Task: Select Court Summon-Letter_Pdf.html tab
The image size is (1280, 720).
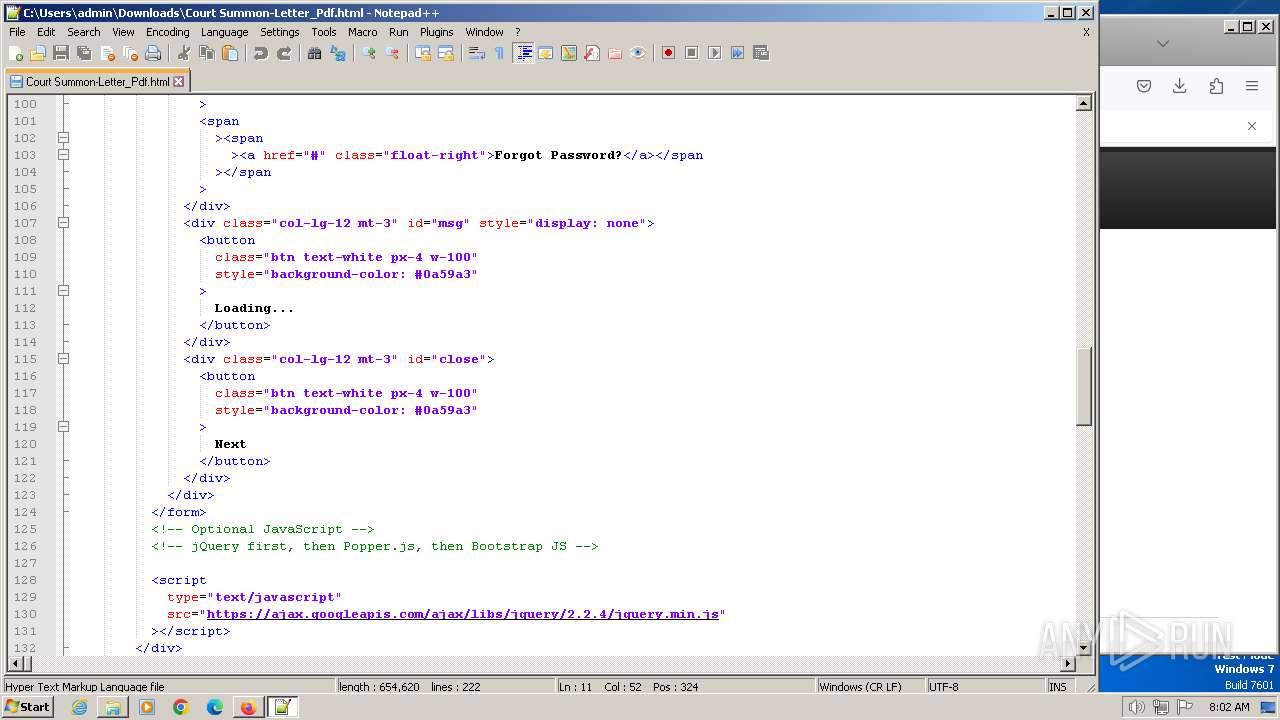Action: [x=97, y=82]
